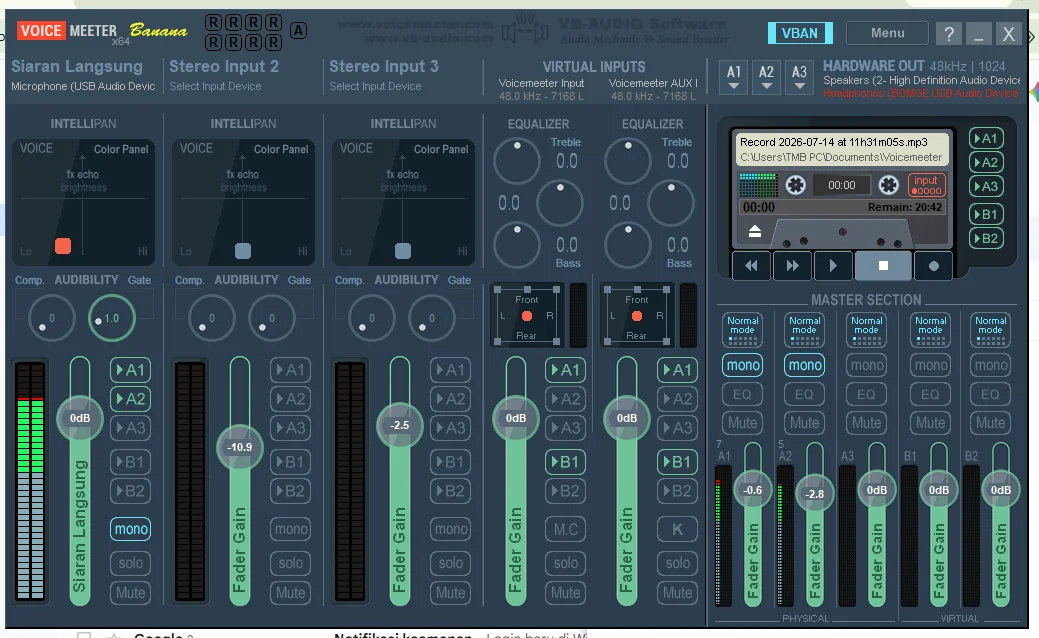Toggle recorder routing to B2

point(985,238)
